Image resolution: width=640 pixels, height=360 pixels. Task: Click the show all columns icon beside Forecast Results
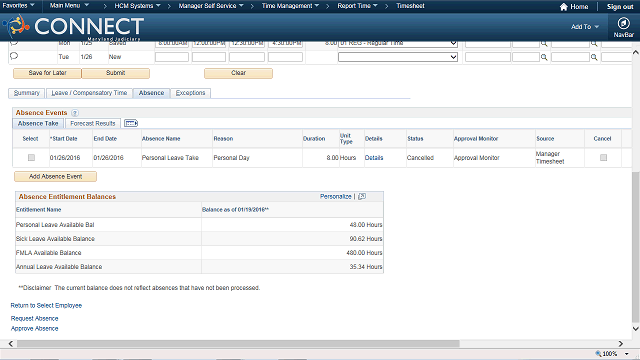[x=131, y=123]
